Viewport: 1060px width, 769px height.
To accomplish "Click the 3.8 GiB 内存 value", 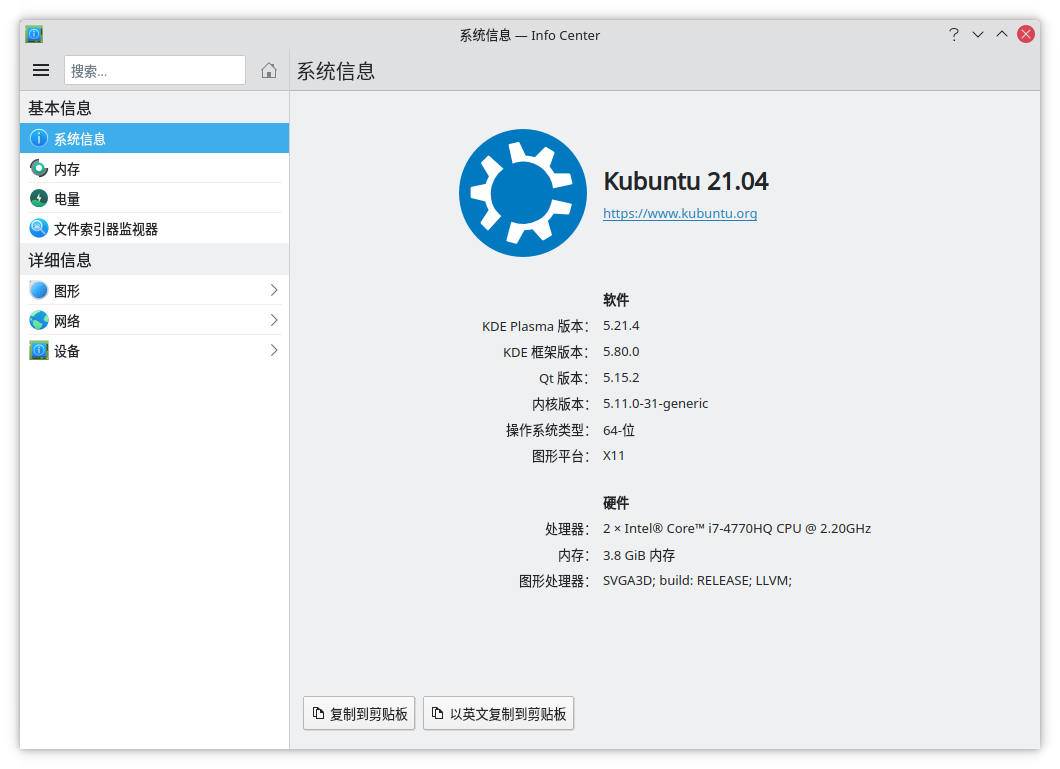I will (x=639, y=555).
